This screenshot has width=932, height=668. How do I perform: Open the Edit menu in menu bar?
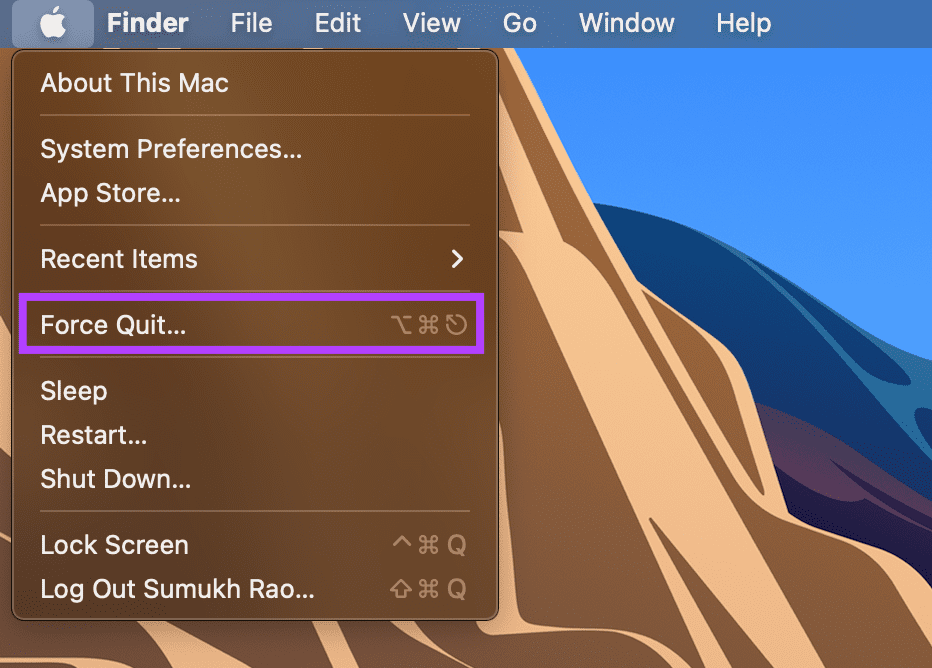[338, 24]
